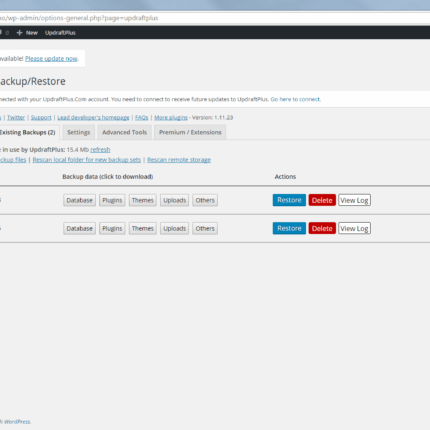430x430 pixels.
Task: Open the Twitter link
Action: (x=16, y=118)
